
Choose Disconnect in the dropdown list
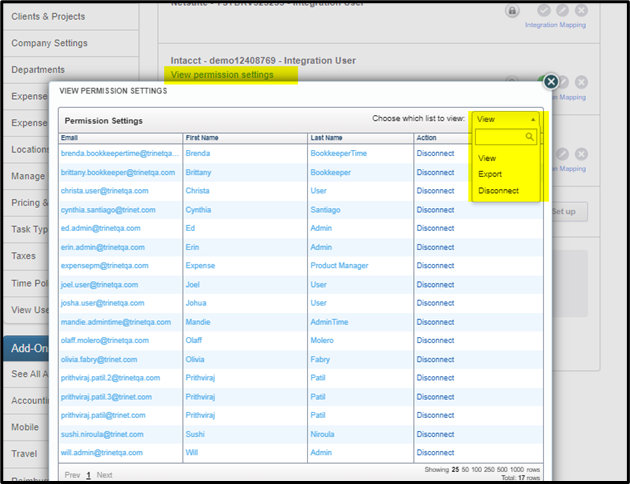click(498, 190)
